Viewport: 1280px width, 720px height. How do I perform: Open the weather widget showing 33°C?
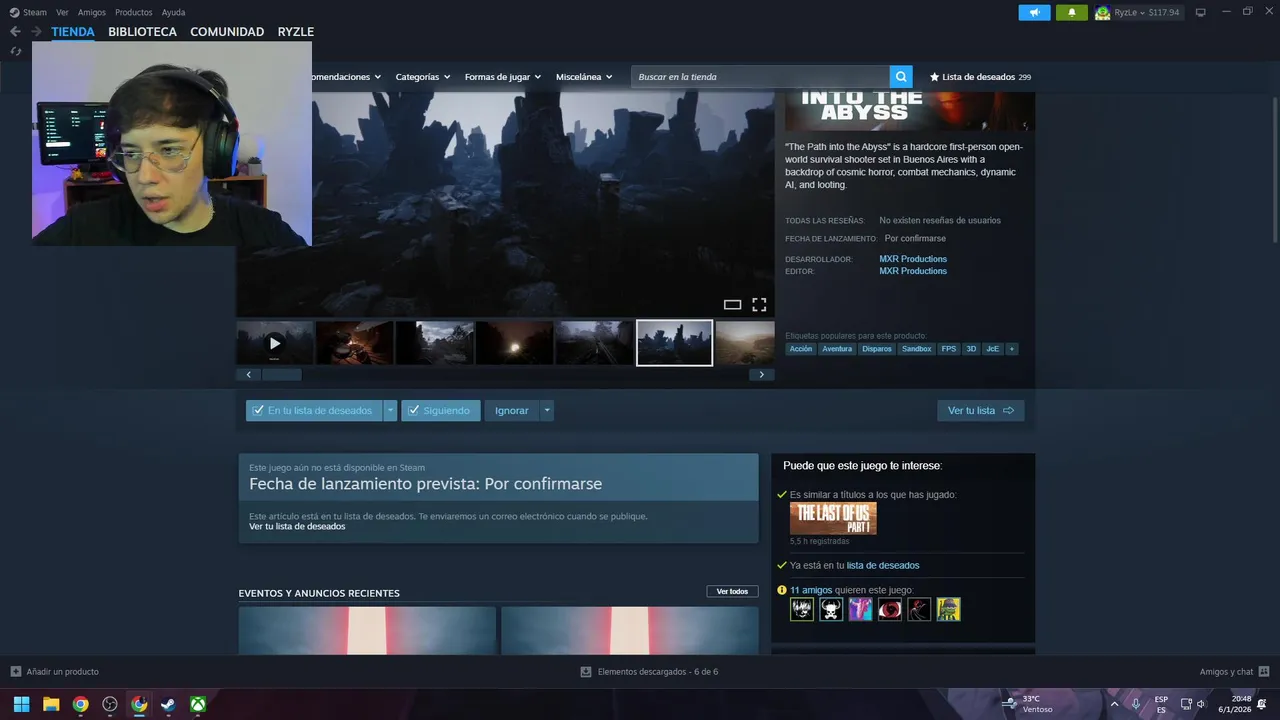click(1030, 704)
